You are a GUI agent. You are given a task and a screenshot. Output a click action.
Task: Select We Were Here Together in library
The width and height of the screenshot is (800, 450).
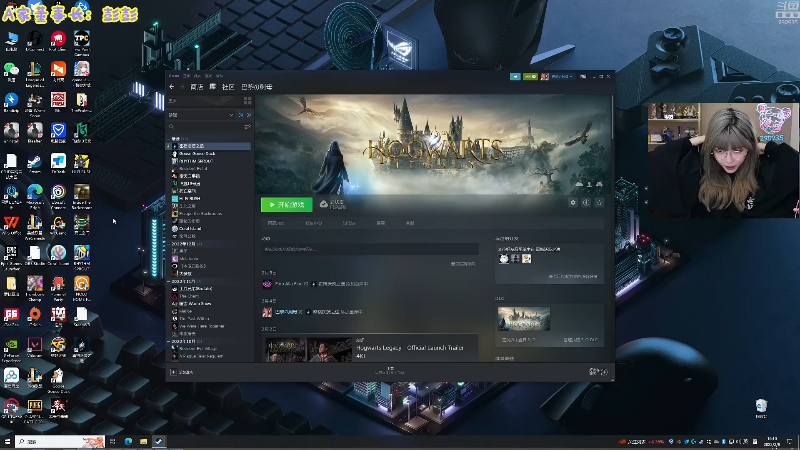pyautogui.click(x=202, y=326)
